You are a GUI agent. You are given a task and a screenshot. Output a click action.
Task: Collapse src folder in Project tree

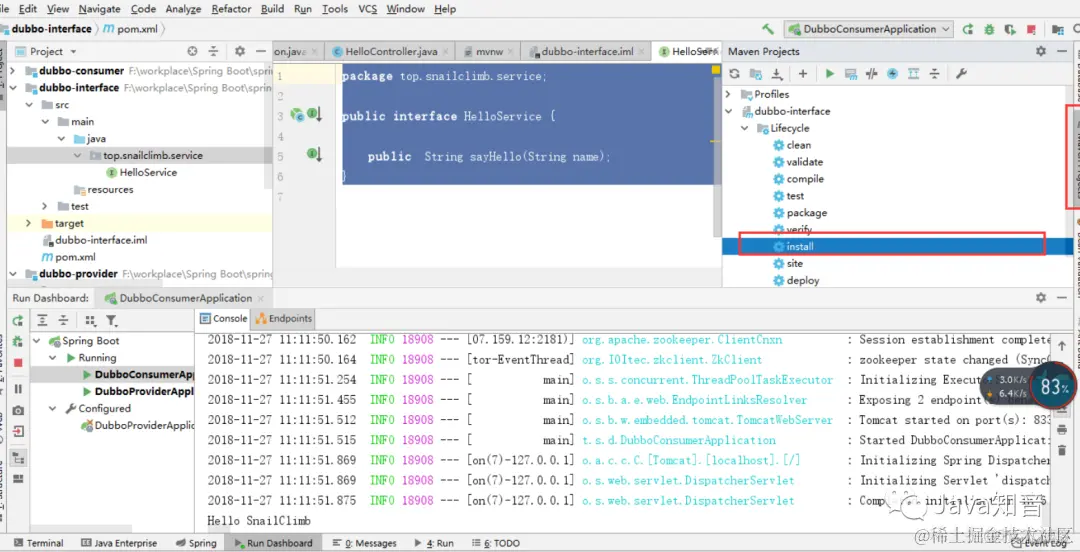[29, 105]
